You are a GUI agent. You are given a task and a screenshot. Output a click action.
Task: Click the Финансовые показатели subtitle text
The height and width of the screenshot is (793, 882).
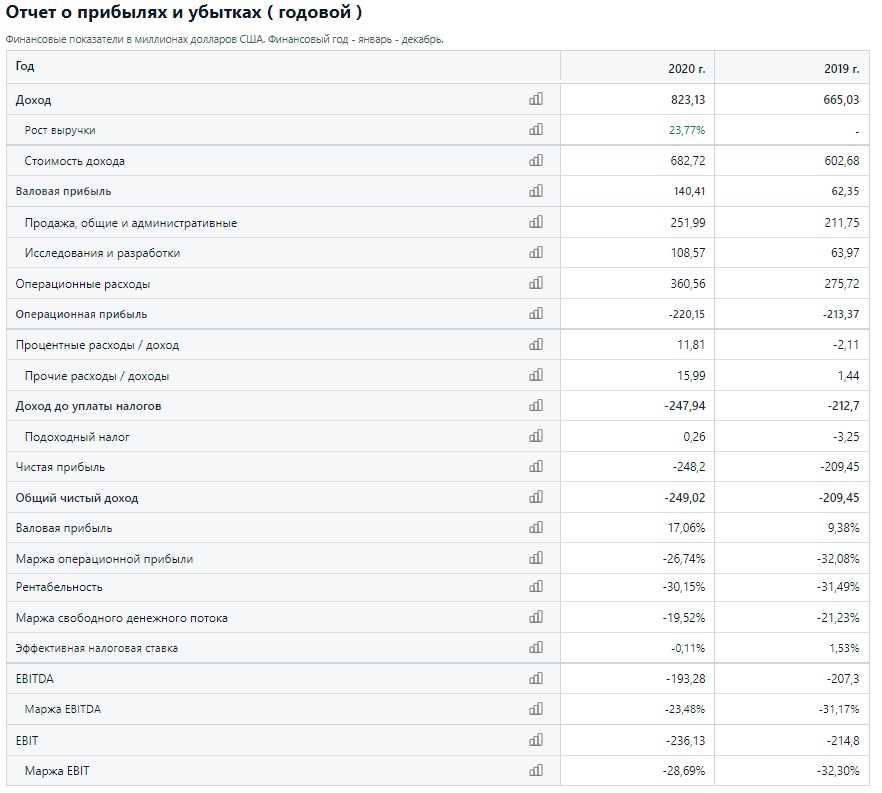[x=224, y=39]
